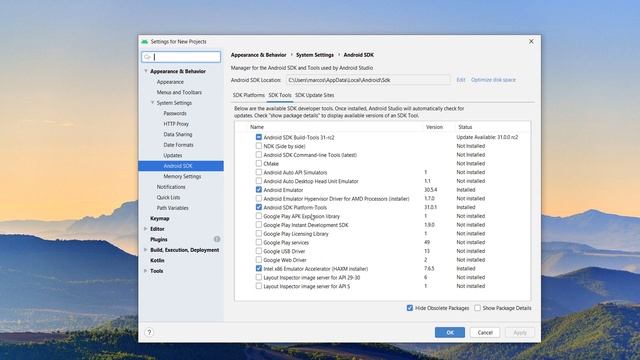Open Menus and Toolbars settings
The width and height of the screenshot is (640, 360).
pyautogui.click(x=179, y=92)
